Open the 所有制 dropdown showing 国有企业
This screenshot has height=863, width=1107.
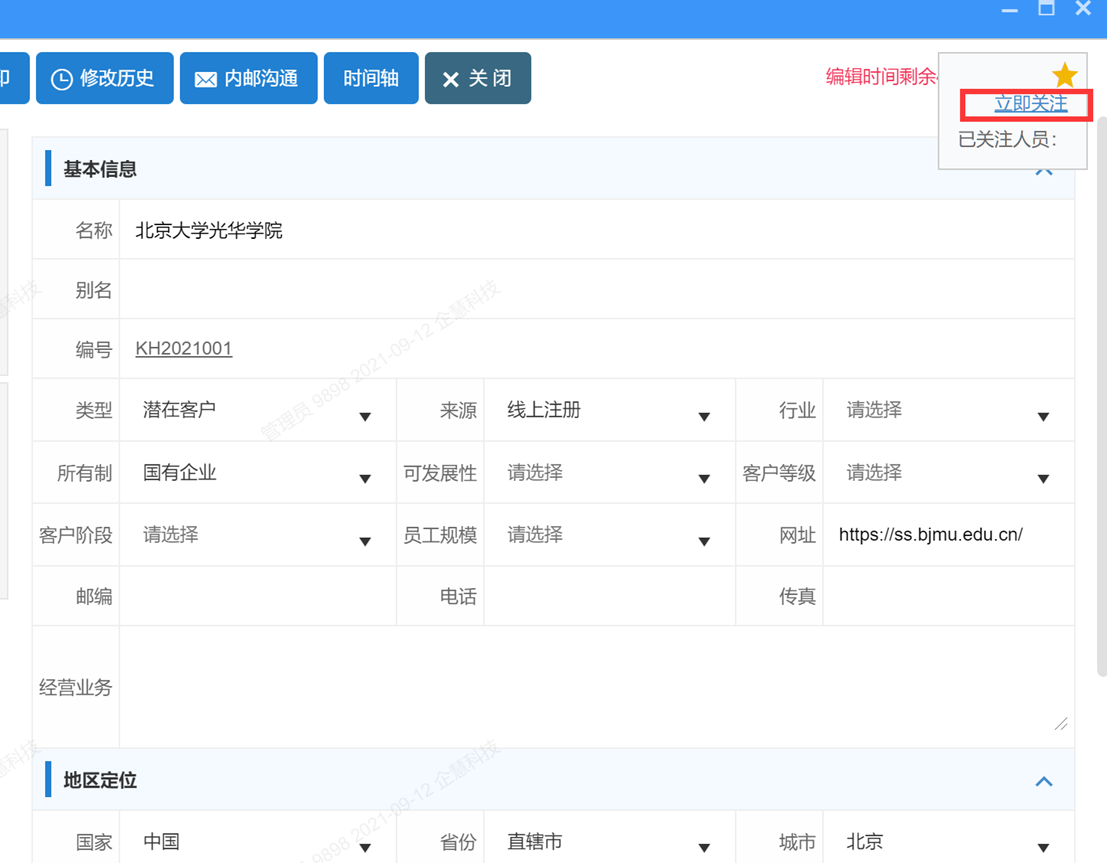click(258, 472)
